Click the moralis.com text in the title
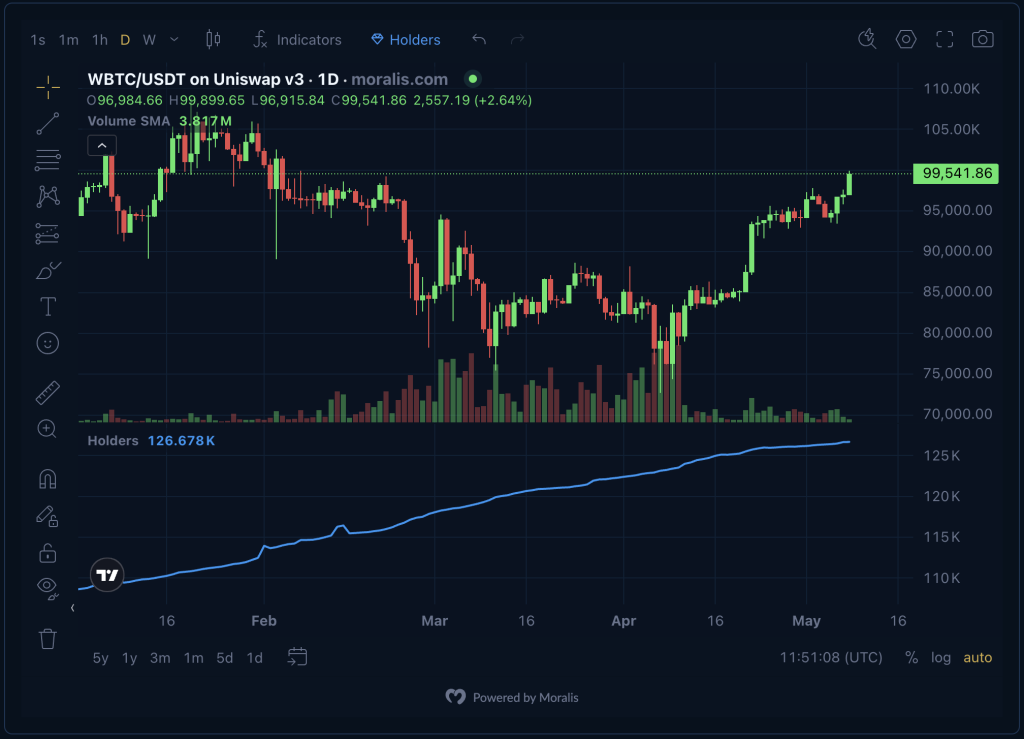1024x739 pixels. tap(400, 80)
